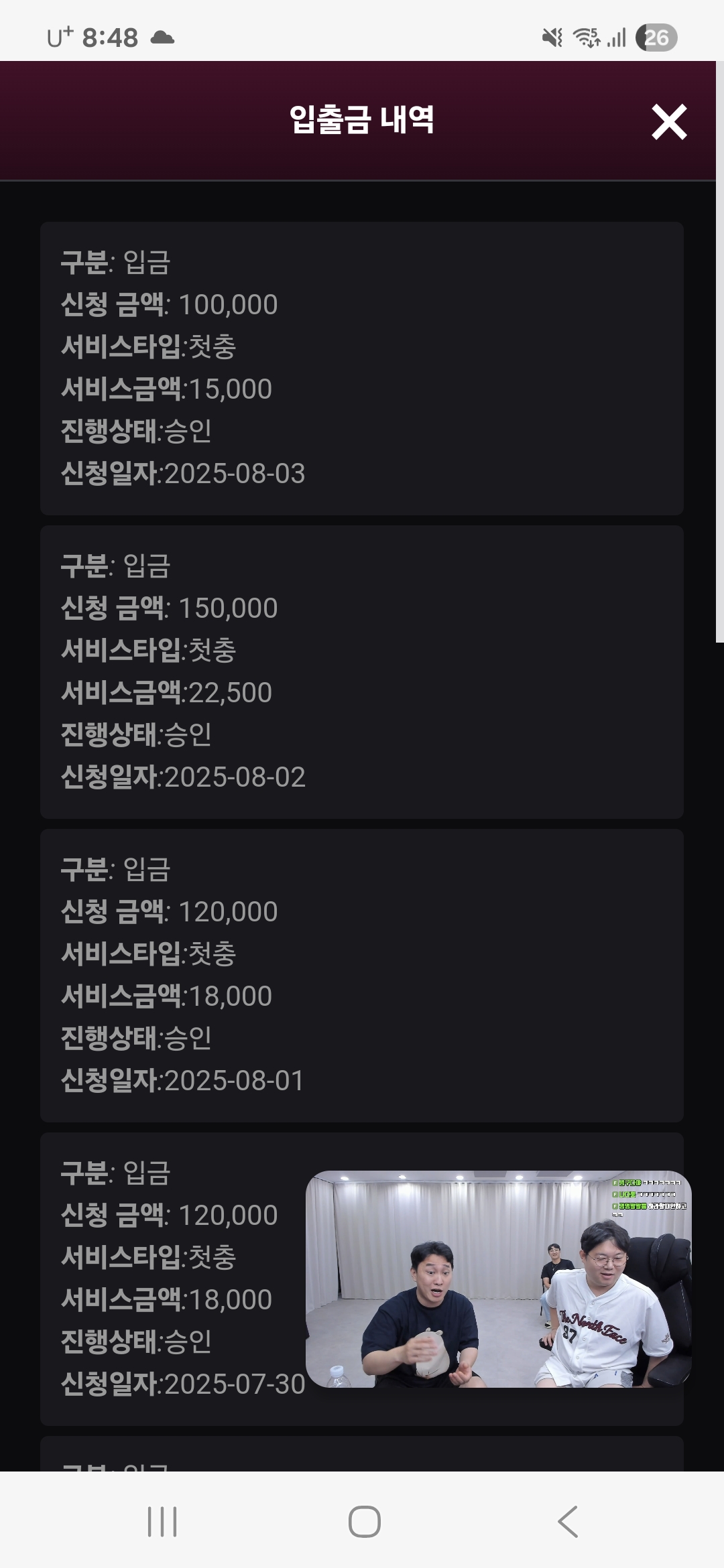Tap the signal strength bars icon
Image resolution: width=724 pixels, height=1568 pixels.
pyautogui.click(x=617, y=38)
